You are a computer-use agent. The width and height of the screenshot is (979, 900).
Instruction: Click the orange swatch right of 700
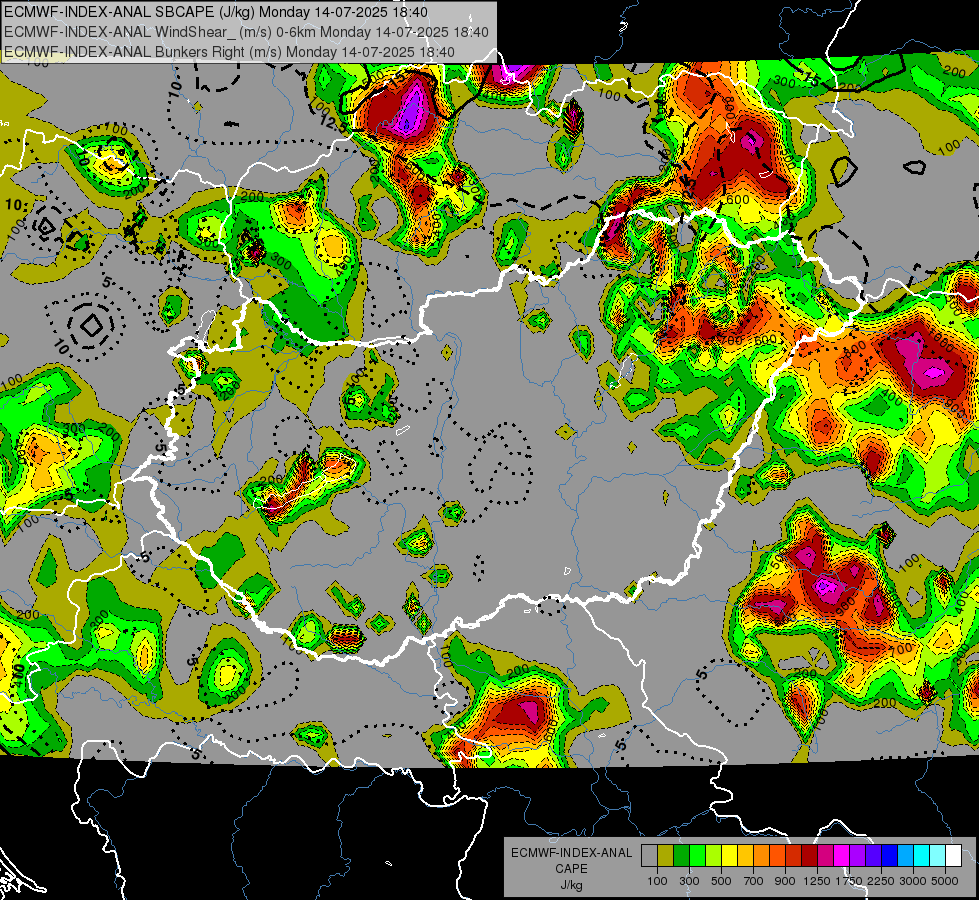(762, 856)
